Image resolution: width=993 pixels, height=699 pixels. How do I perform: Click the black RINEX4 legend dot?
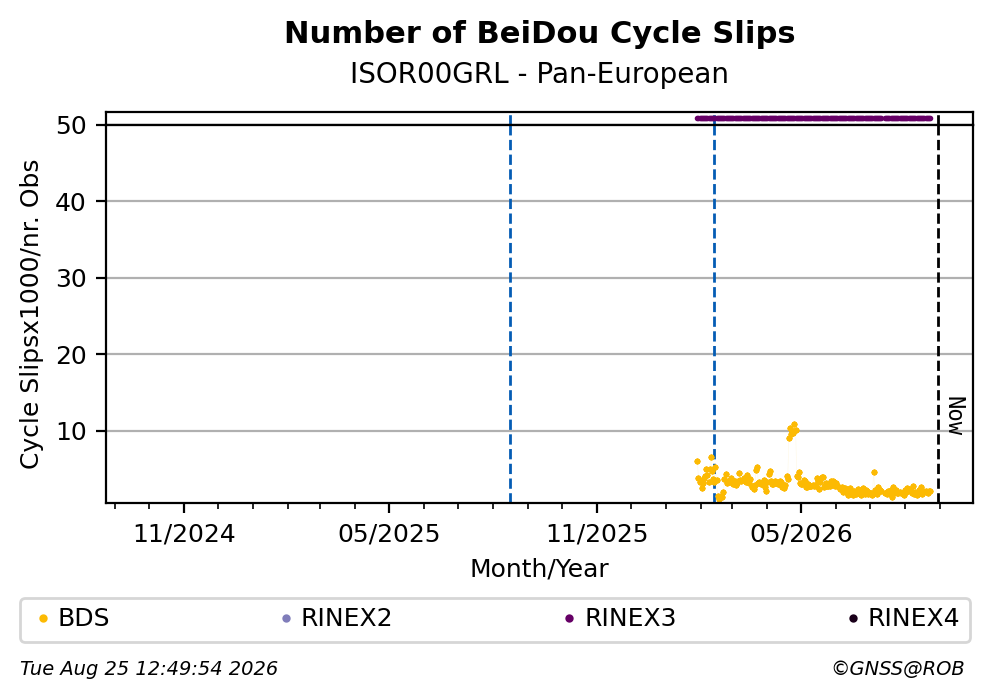853,619
